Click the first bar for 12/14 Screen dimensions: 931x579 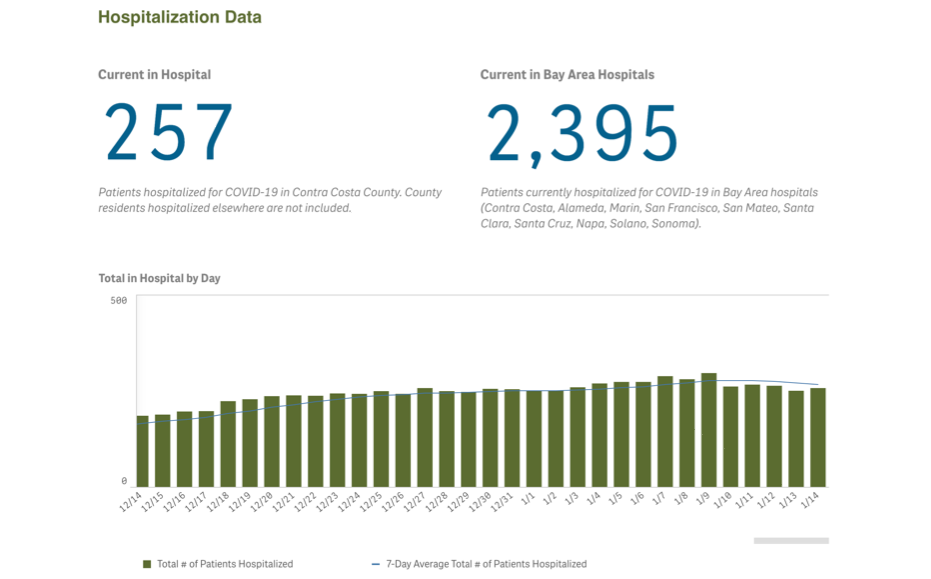coord(142,451)
